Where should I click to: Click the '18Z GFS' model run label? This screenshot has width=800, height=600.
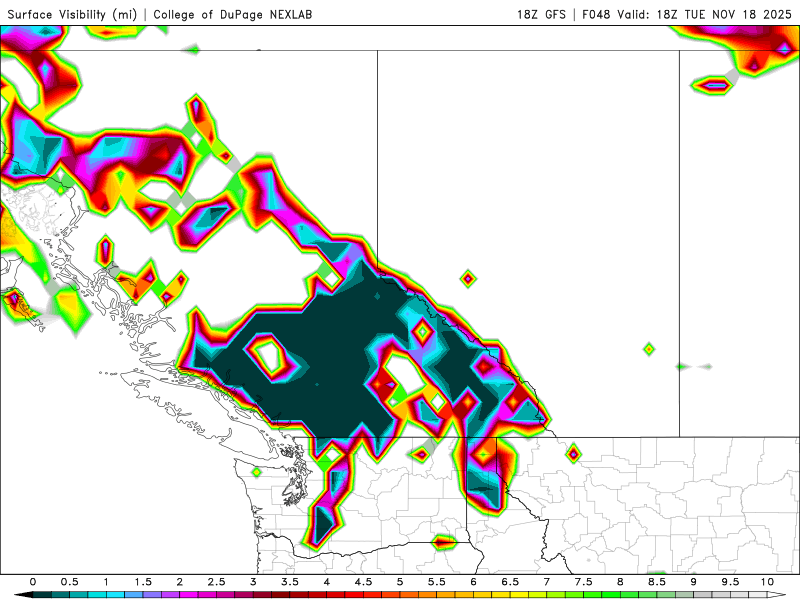pyautogui.click(x=541, y=14)
